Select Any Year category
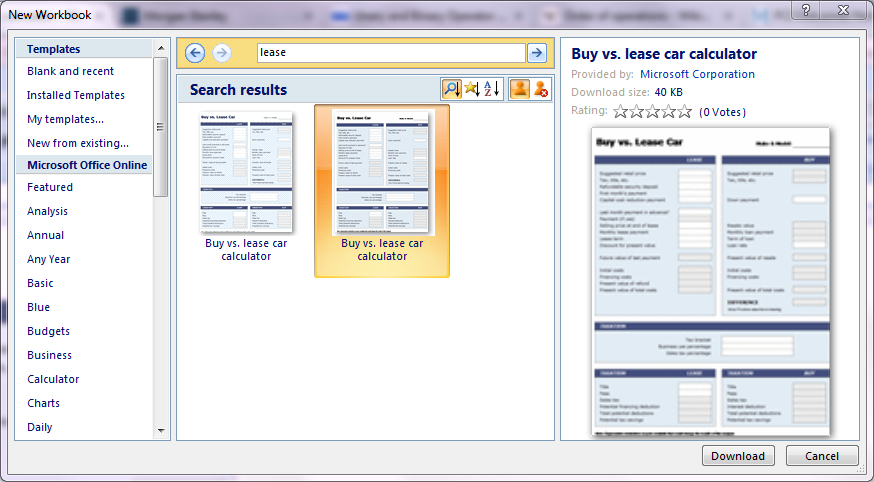The width and height of the screenshot is (874, 482). (48, 259)
